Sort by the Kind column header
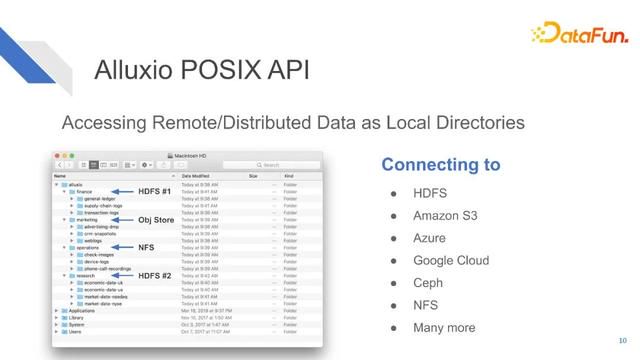Image resolution: width=640 pixels, height=360 pixels. pos(289,176)
